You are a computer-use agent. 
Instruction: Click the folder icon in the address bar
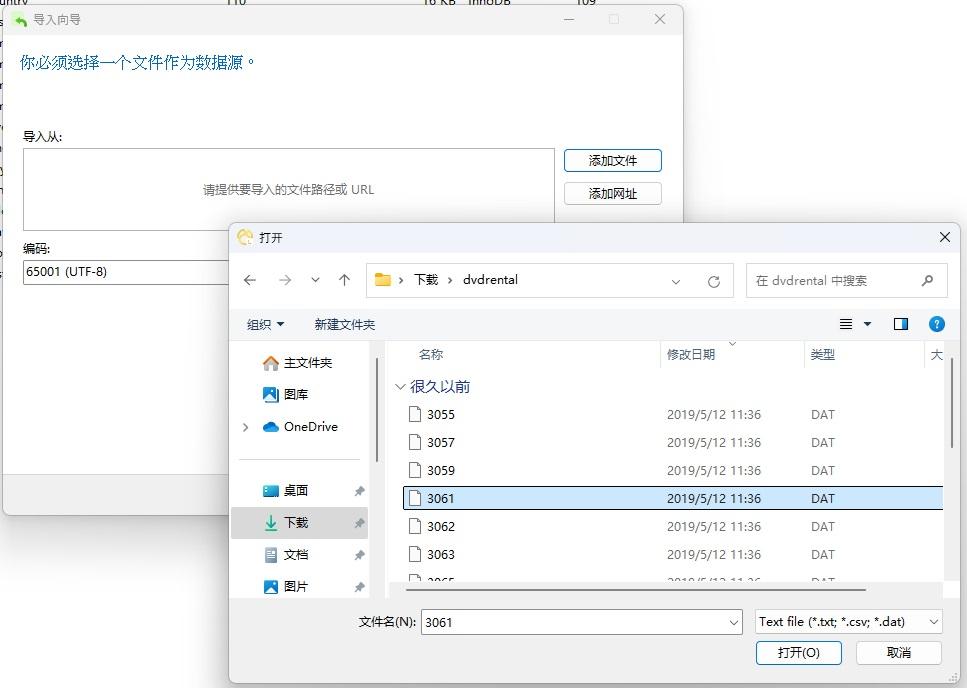383,280
